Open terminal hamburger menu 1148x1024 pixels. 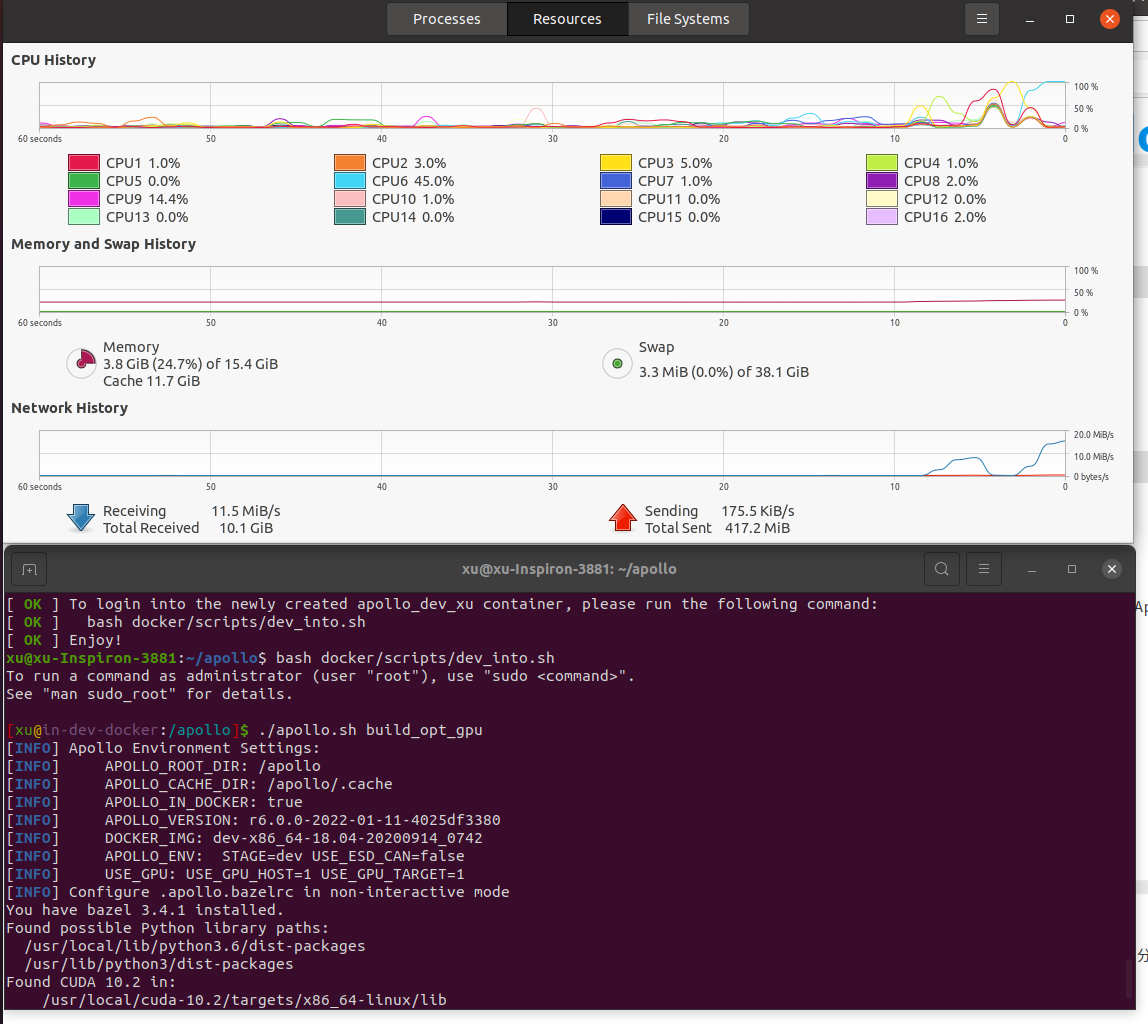pos(984,569)
